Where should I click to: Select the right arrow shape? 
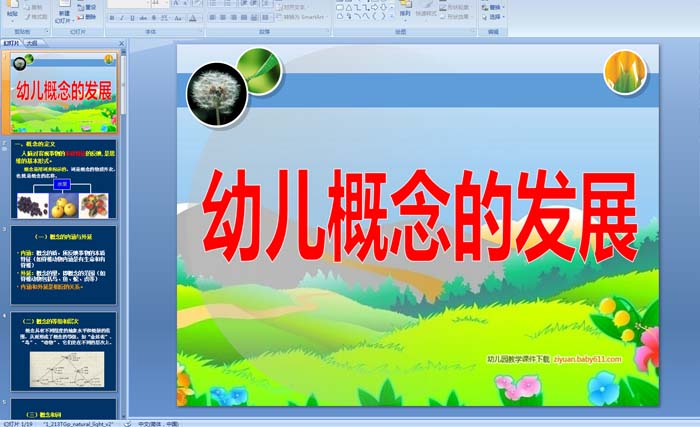[374, 7]
